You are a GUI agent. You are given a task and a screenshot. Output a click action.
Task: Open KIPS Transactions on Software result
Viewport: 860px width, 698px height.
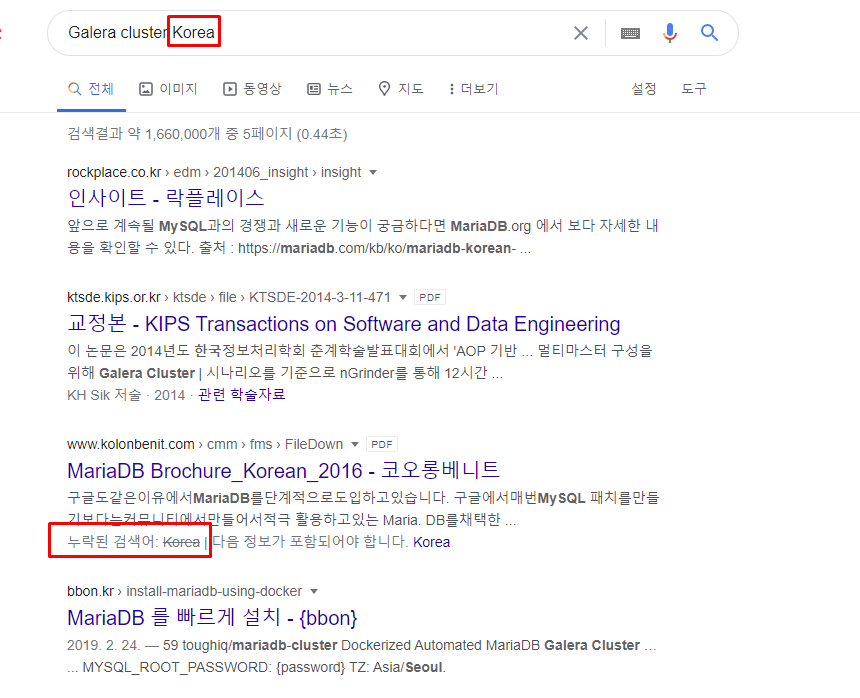coord(343,324)
